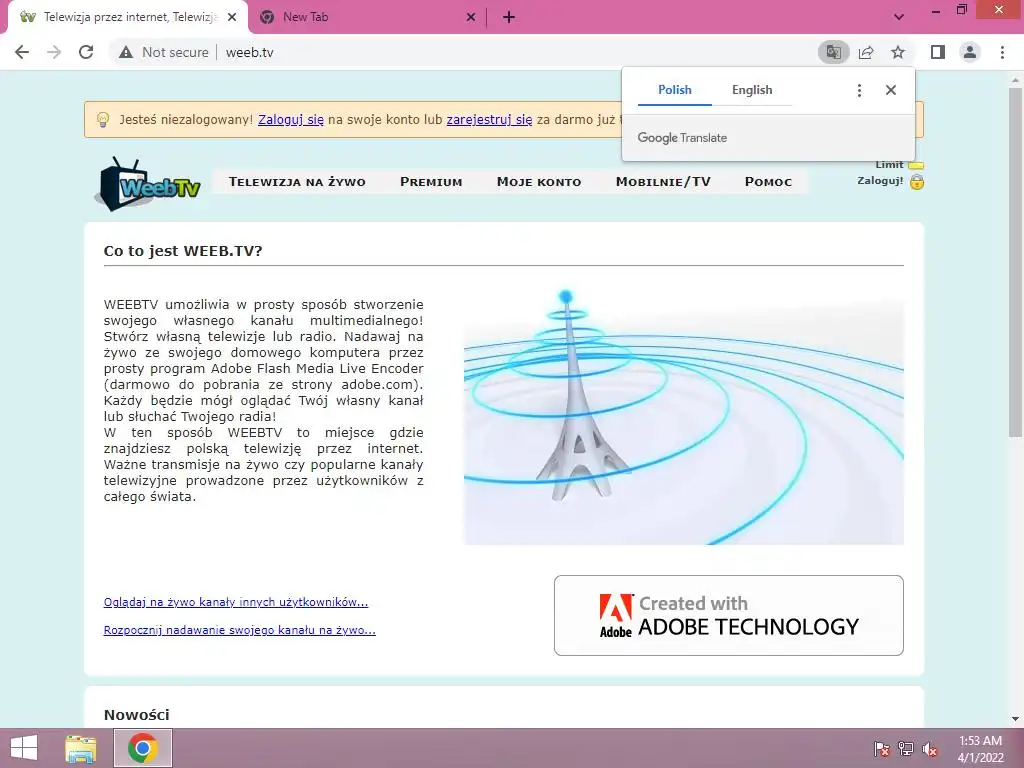The height and width of the screenshot is (768, 1024).
Task: Close the Telewizja przez internet tab
Action: coord(232,18)
